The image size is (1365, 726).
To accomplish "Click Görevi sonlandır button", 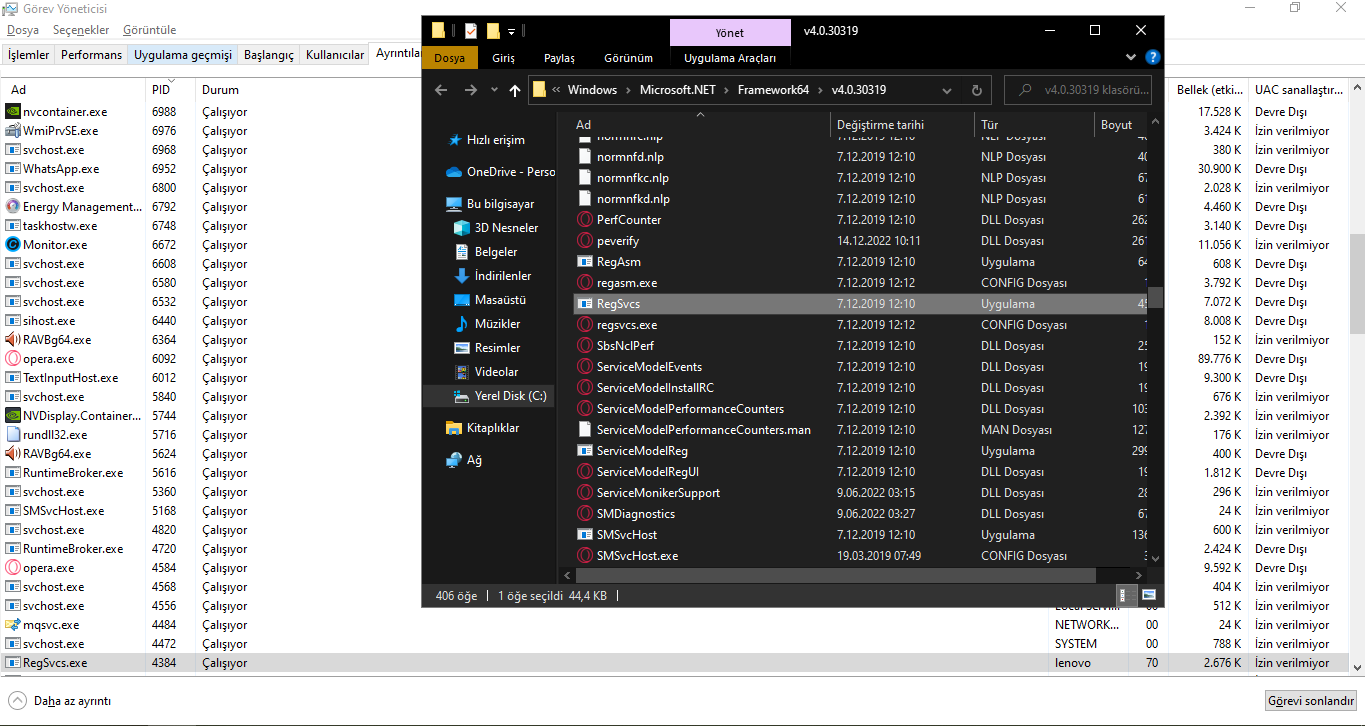I will 1311,701.
